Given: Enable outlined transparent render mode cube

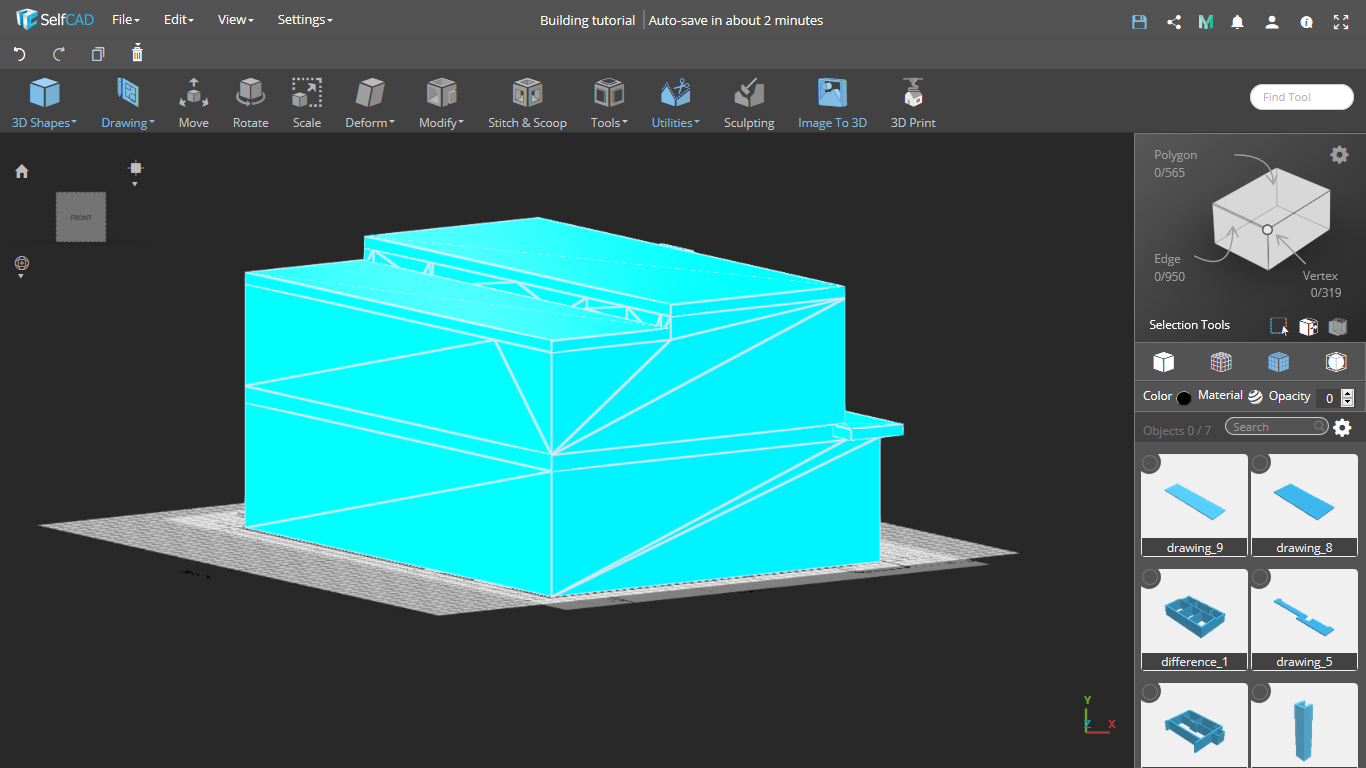Looking at the screenshot, I should 1336,362.
